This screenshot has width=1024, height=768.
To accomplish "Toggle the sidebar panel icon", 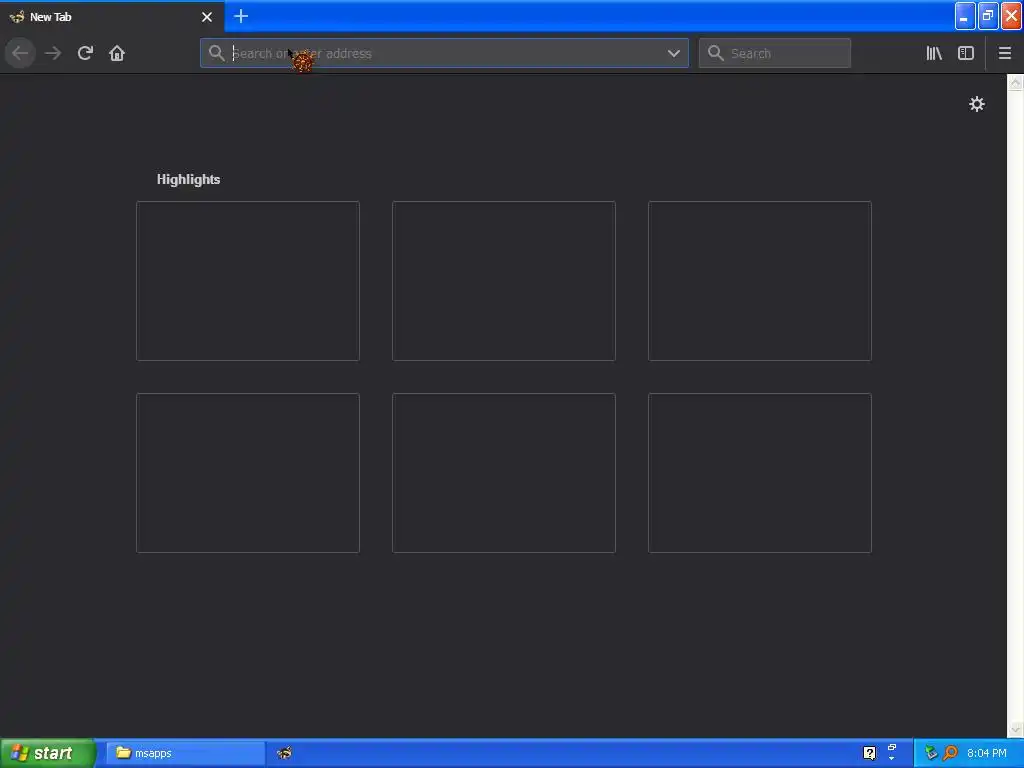I will tap(966, 53).
